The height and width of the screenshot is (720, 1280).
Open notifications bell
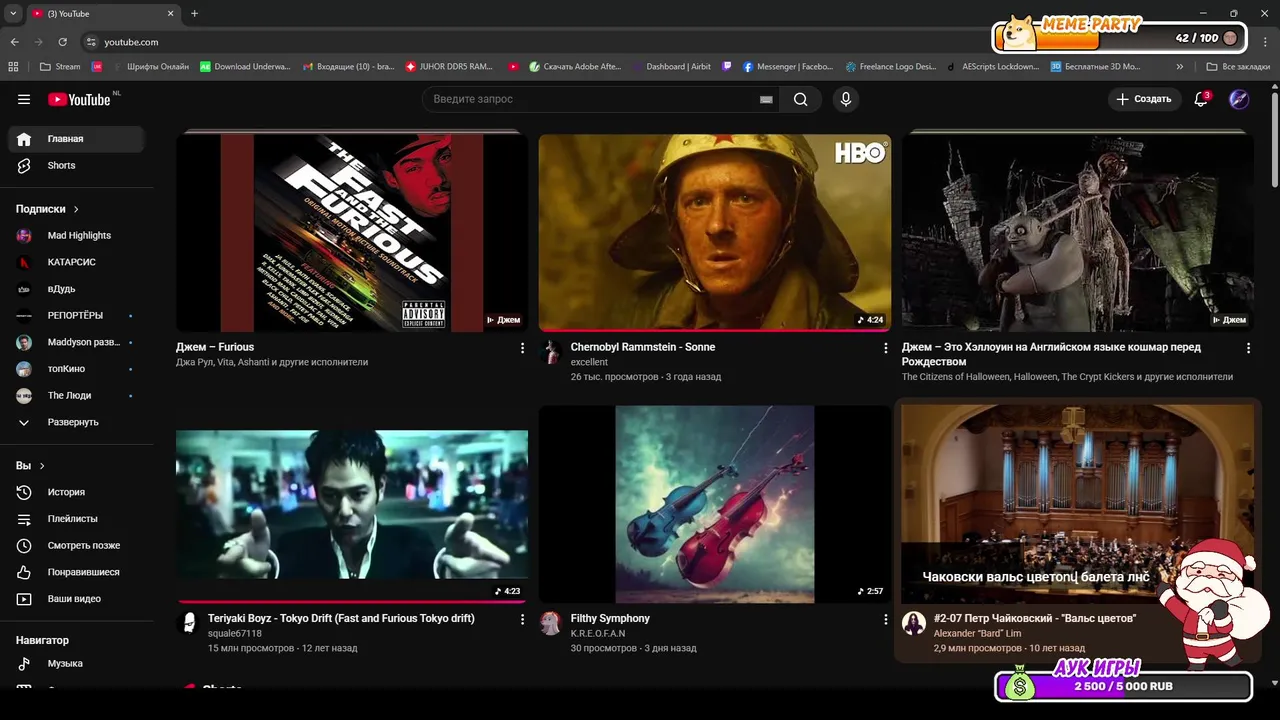click(1201, 99)
